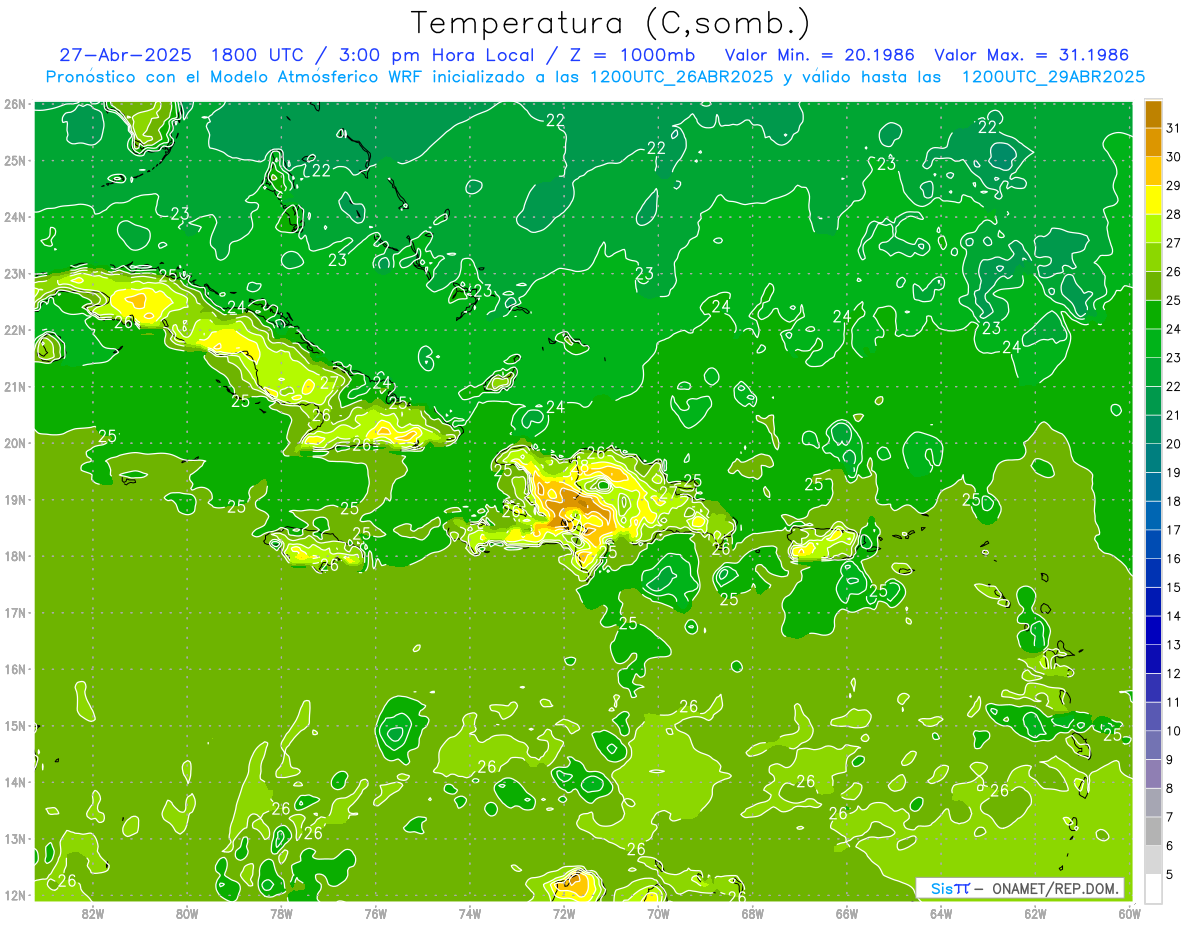
Task: Click the "14N" latitude axis label
Action: 15,782
